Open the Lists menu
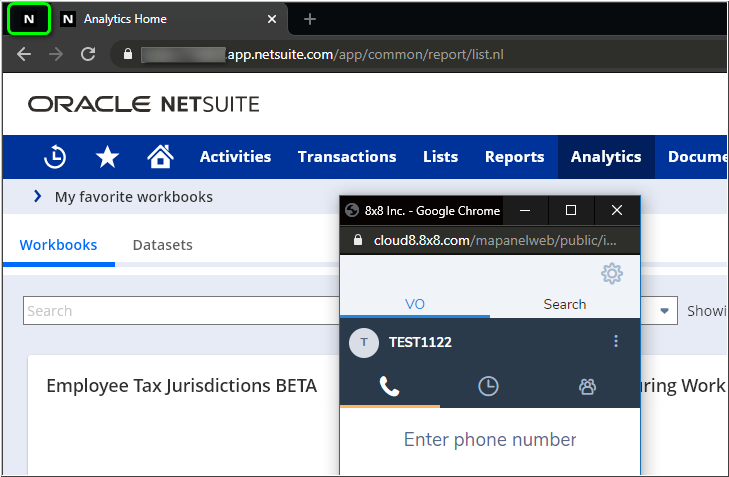This screenshot has height=477, width=729. [440, 157]
